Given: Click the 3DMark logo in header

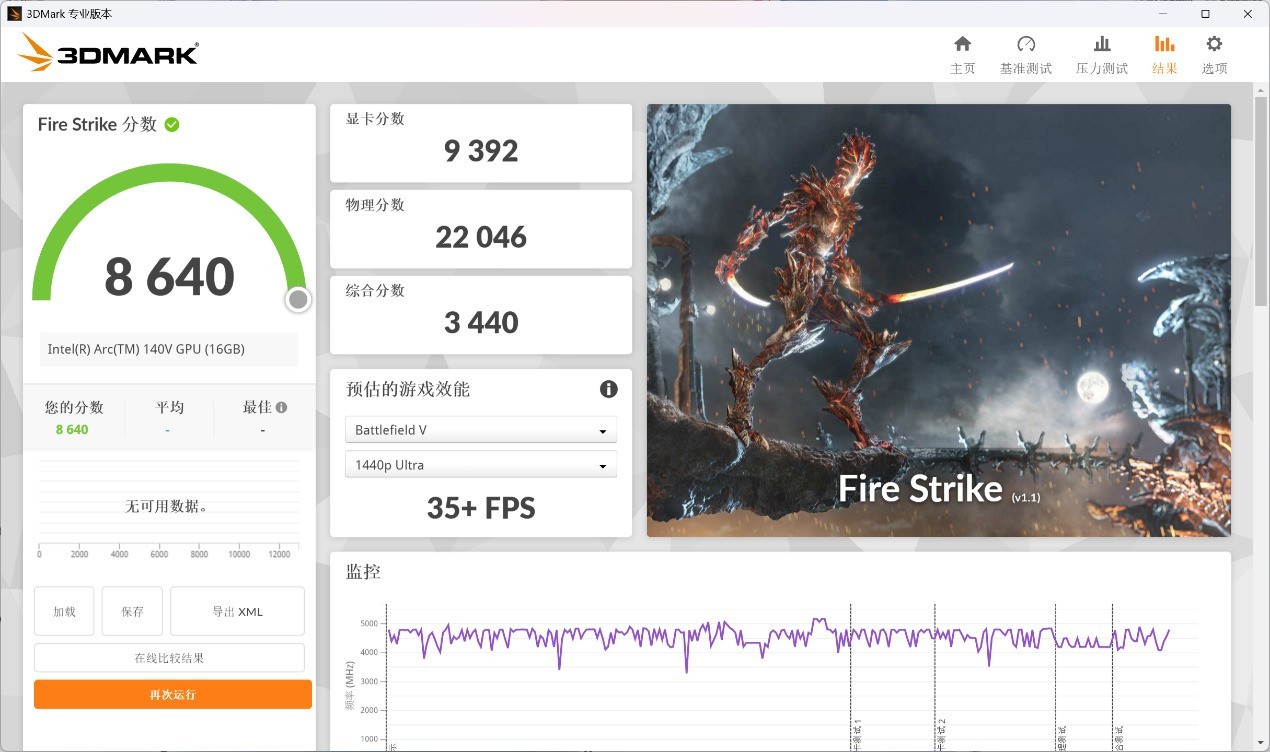Looking at the screenshot, I should coord(108,53).
